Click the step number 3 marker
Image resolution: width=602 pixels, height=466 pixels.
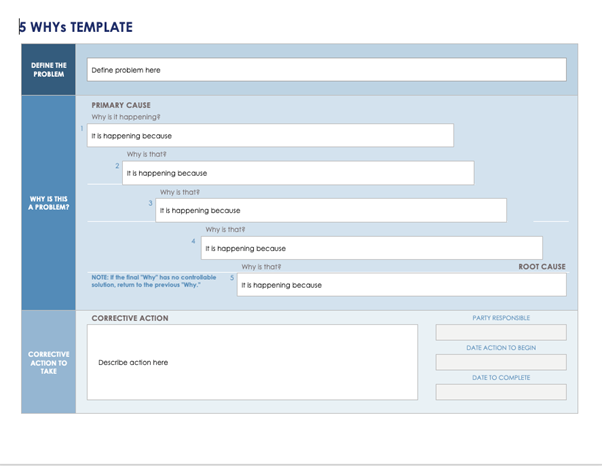click(150, 203)
